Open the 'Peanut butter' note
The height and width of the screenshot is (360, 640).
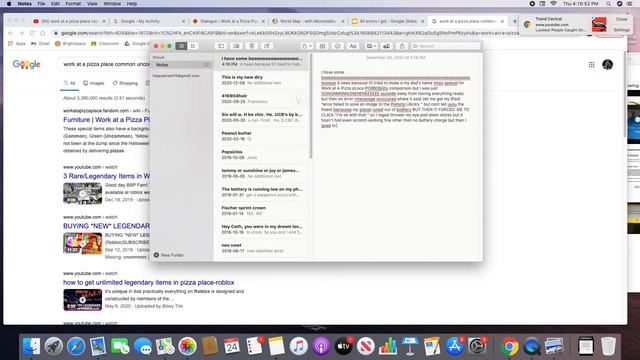pyautogui.click(x=262, y=136)
